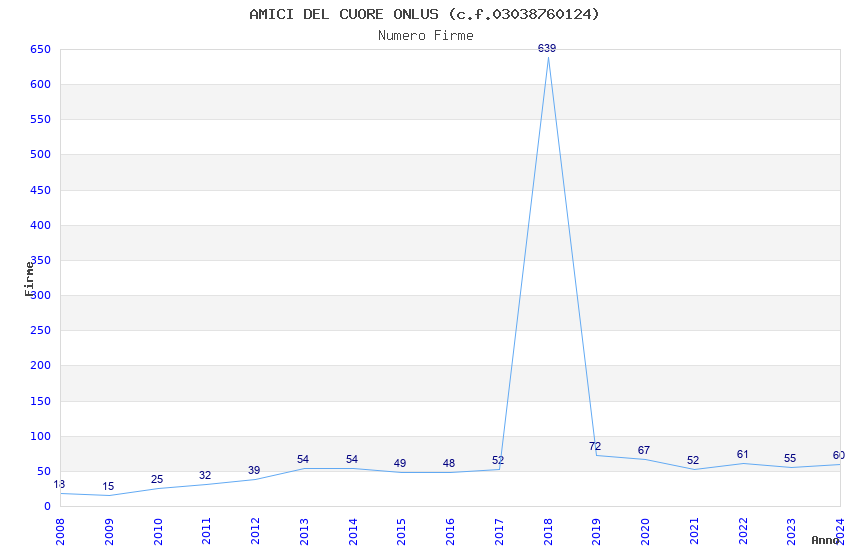This screenshot has width=850, height=550.
Task: Select the 2008 year label on axis
Action: point(60,530)
